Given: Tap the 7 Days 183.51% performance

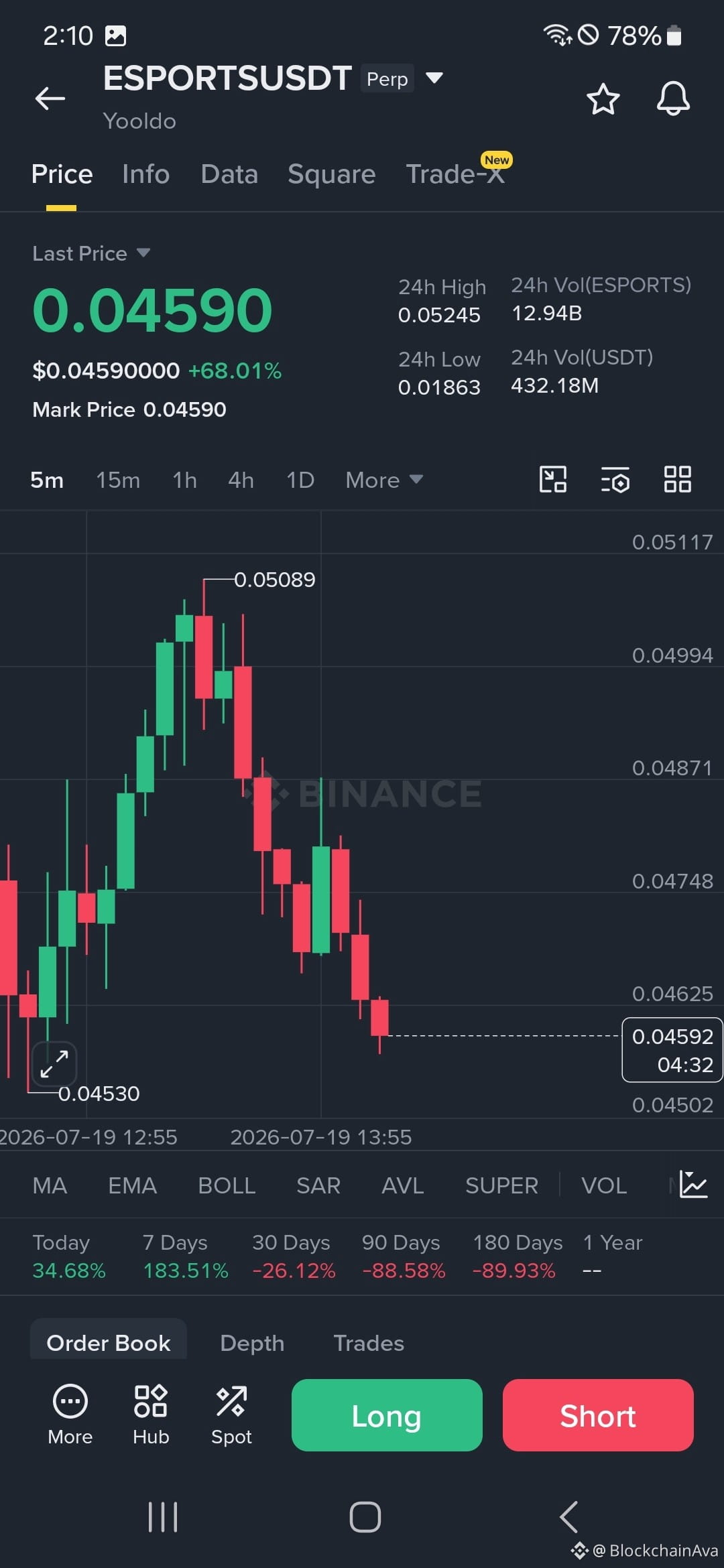Looking at the screenshot, I should tap(186, 1256).
